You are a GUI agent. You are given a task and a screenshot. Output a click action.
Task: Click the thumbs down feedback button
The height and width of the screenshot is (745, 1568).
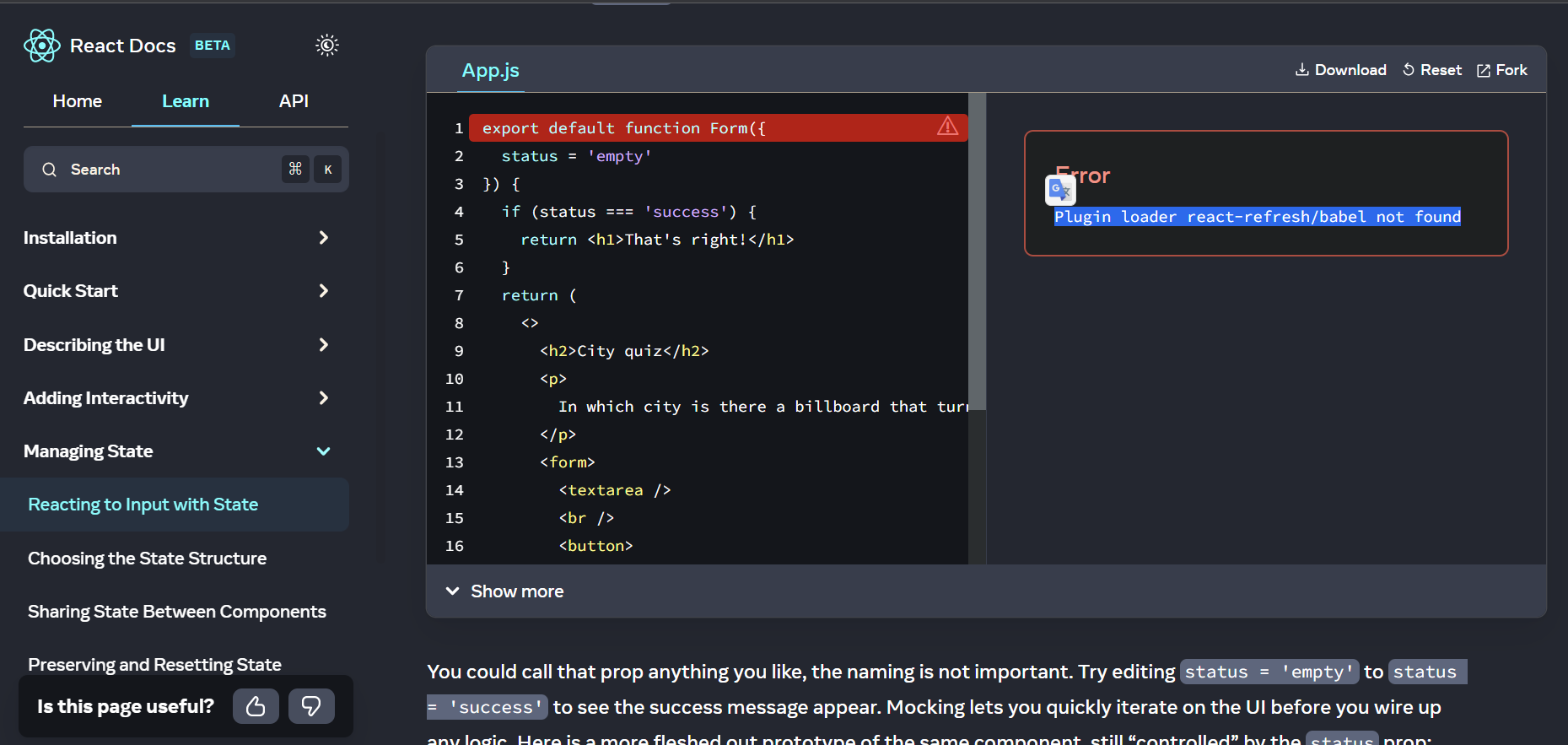pos(311,706)
